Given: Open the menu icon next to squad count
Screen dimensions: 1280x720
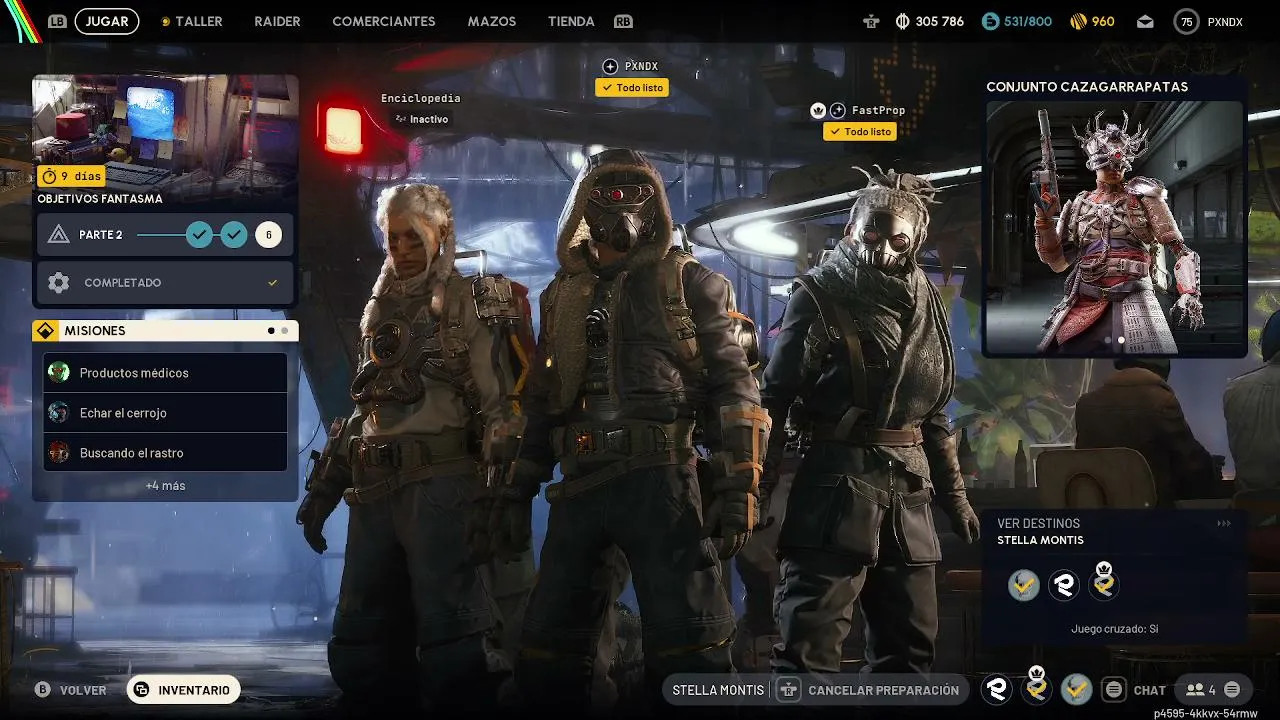Looking at the screenshot, I should (x=1232, y=690).
